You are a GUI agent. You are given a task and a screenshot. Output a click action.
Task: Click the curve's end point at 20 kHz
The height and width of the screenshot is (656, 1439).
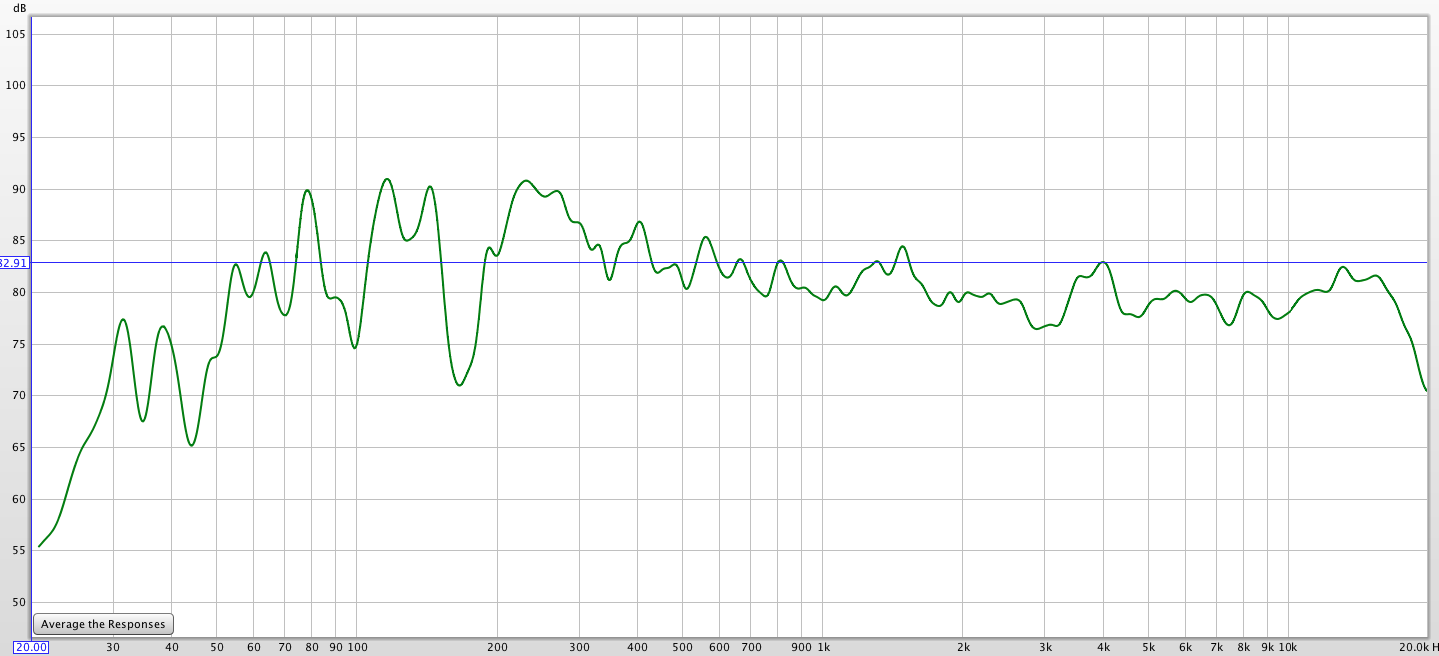pos(1425,390)
